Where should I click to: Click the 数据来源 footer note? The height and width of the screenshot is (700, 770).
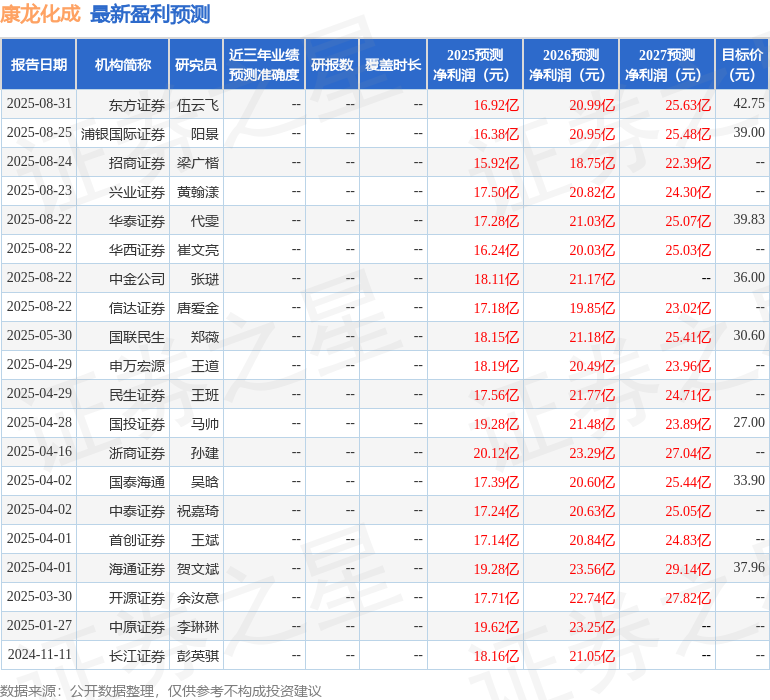[161, 691]
